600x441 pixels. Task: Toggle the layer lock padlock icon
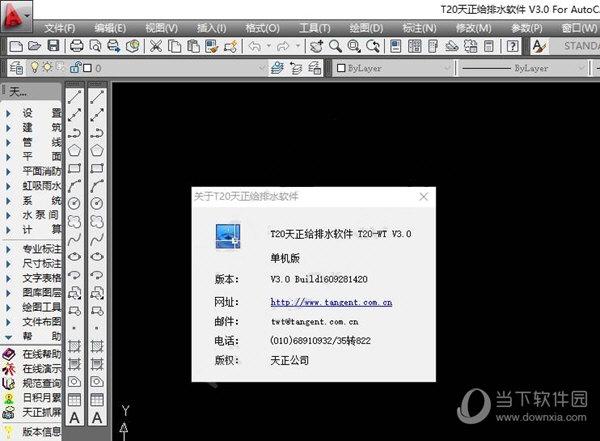tap(73, 68)
